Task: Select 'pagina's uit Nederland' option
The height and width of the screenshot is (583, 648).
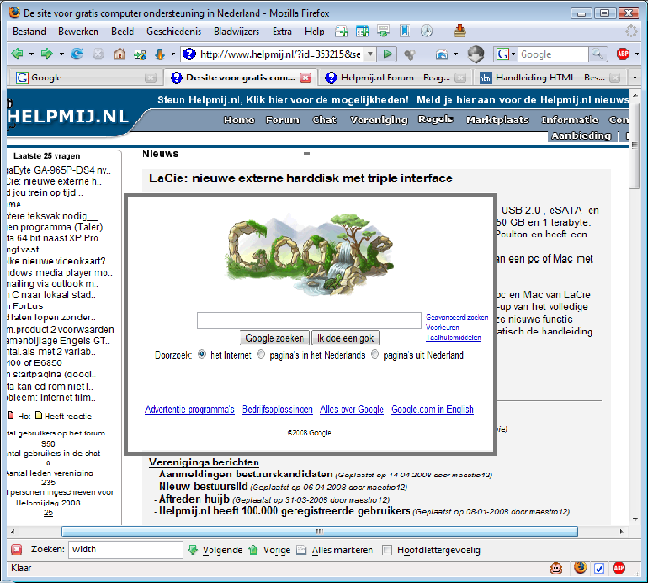Action: pos(375,355)
